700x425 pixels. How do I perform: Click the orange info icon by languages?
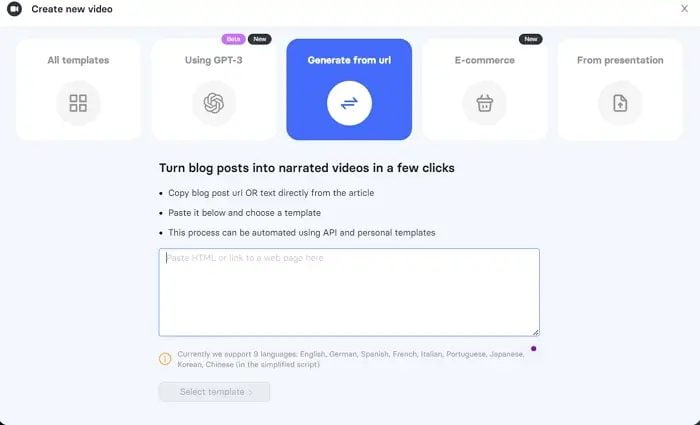tap(165, 359)
